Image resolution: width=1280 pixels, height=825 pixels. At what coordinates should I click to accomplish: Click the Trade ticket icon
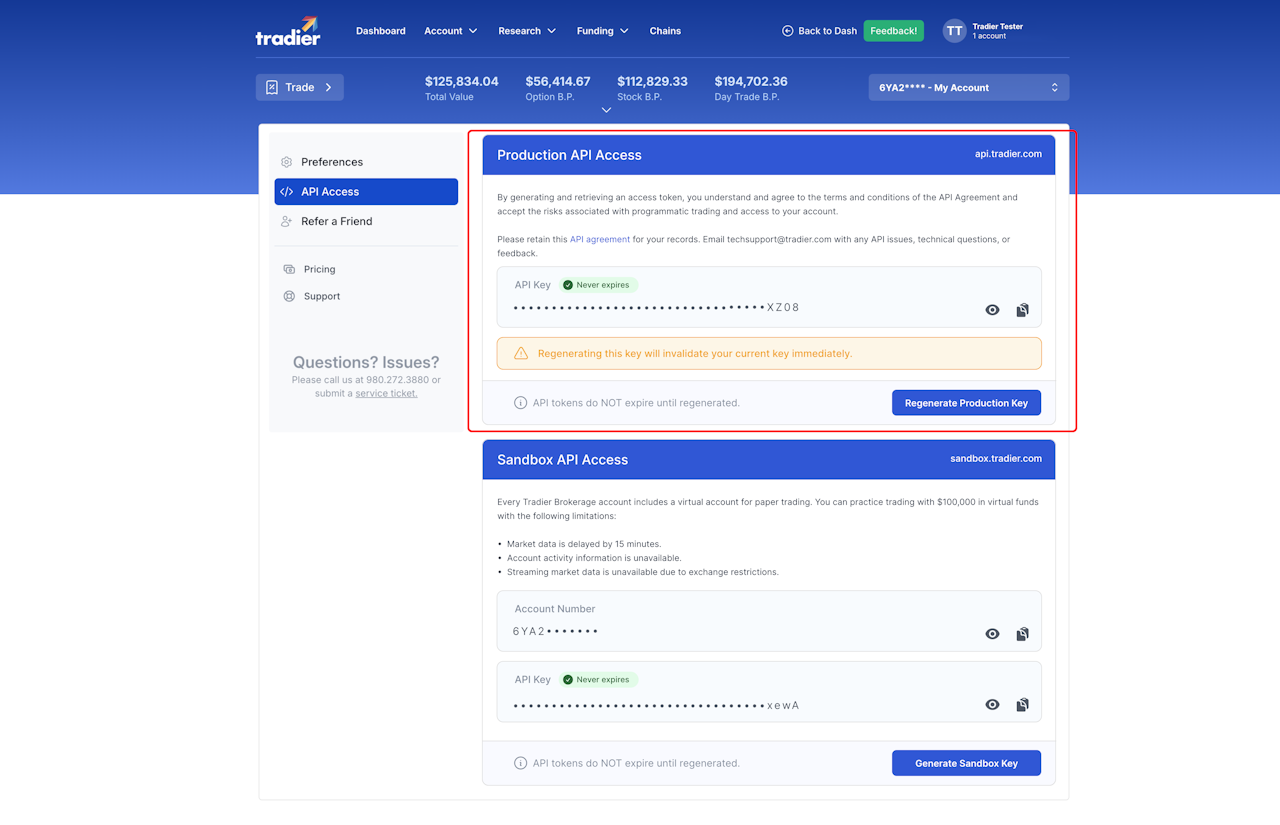coord(272,87)
